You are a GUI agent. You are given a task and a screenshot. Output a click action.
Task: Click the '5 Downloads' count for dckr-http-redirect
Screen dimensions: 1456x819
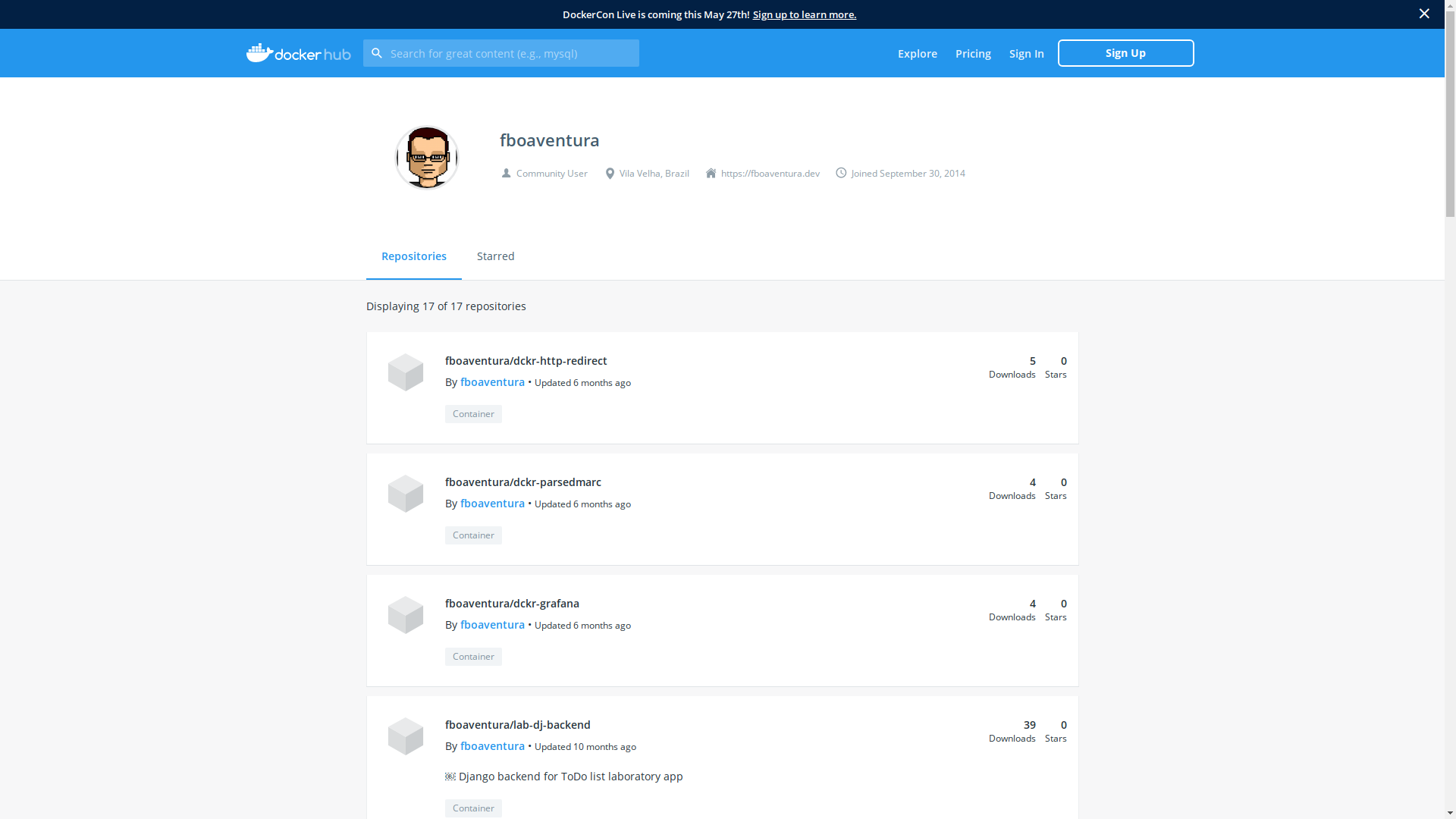pyautogui.click(x=1012, y=367)
